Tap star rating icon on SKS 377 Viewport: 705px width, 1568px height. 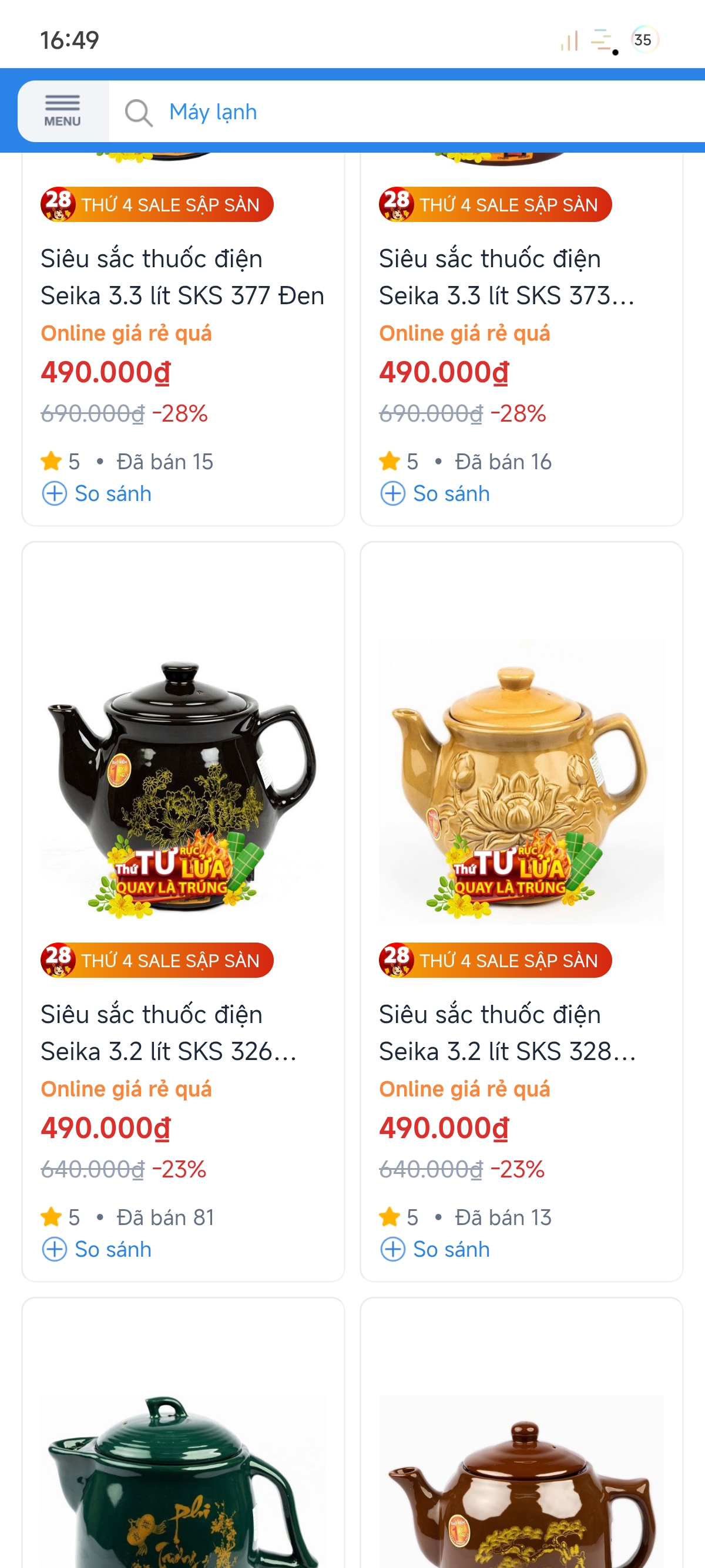pyautogui.click(x=52, y=461)
